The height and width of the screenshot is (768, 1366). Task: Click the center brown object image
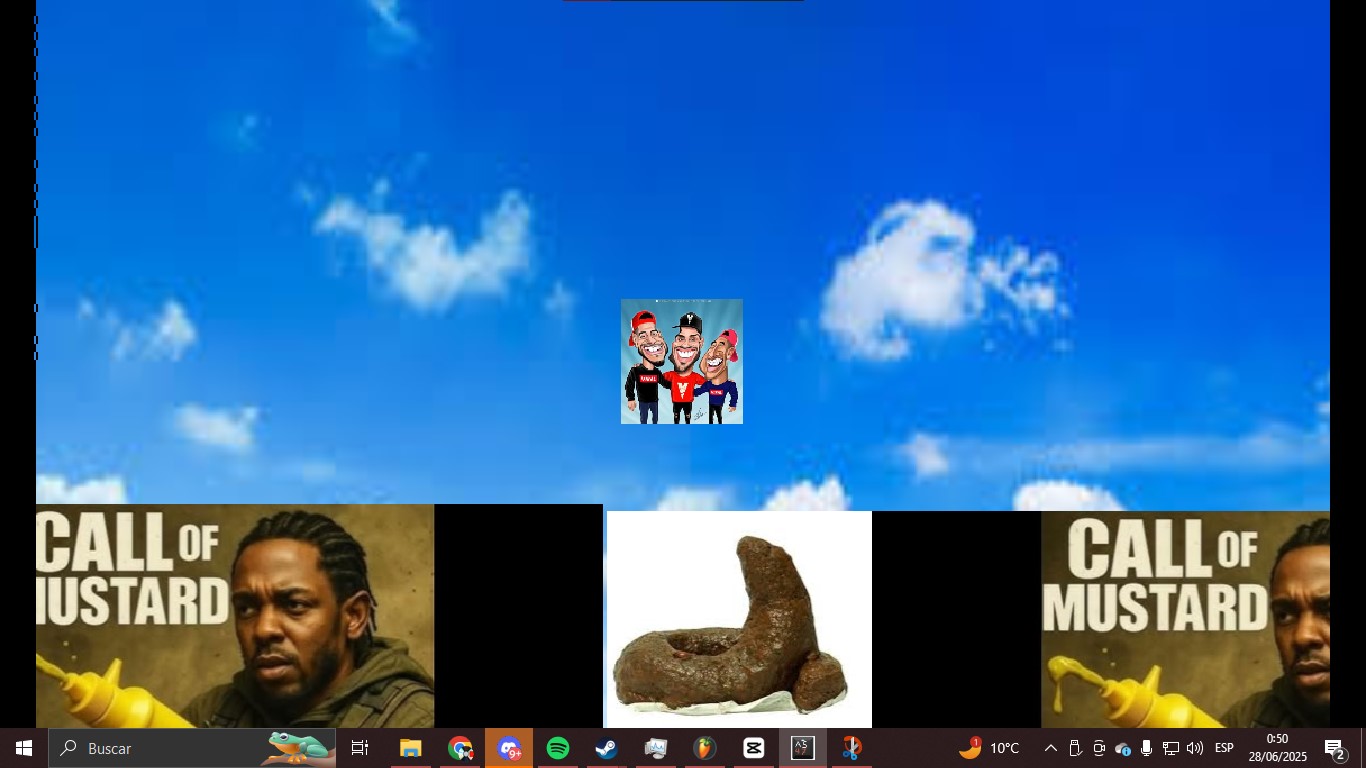[739, 619]
